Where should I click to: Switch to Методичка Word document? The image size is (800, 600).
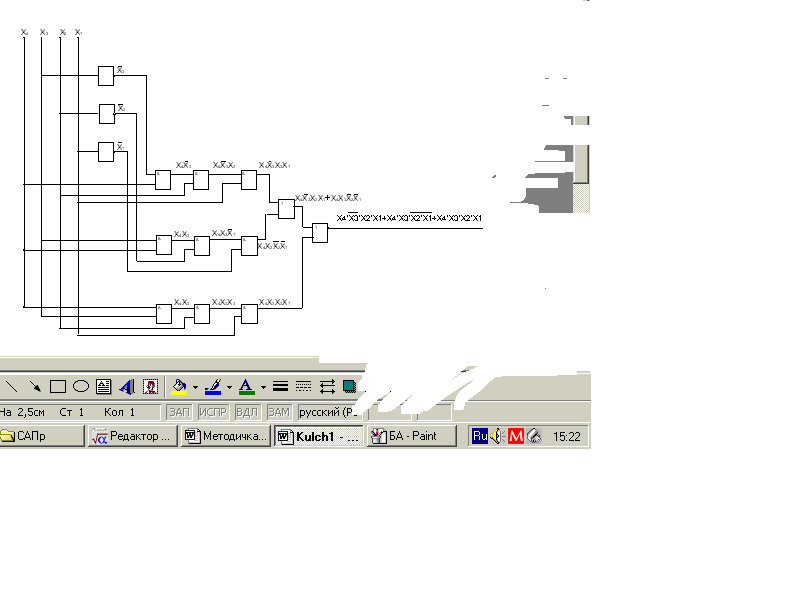point(226,436)
